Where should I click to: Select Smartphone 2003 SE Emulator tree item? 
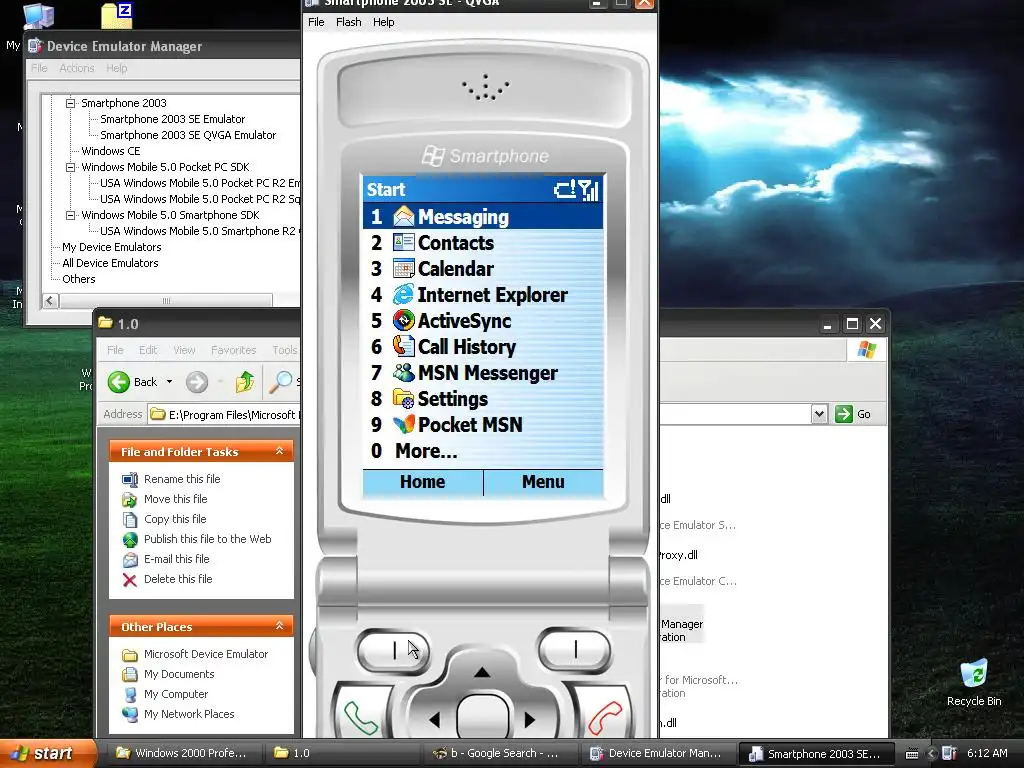click(172, 120)
